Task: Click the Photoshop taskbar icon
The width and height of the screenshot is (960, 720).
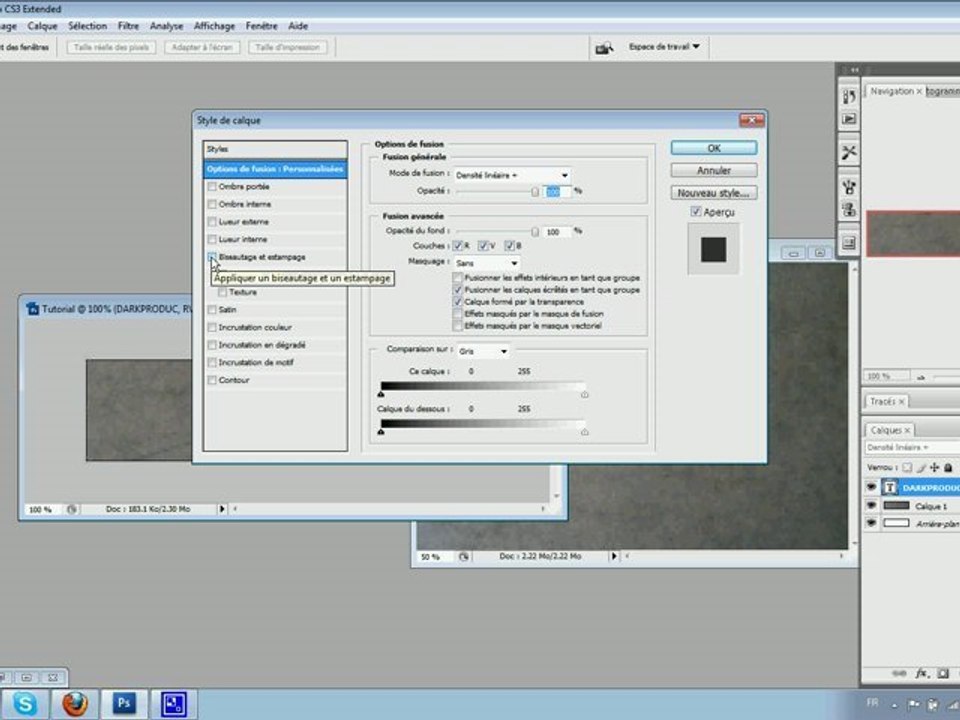Action: [124, 703]
